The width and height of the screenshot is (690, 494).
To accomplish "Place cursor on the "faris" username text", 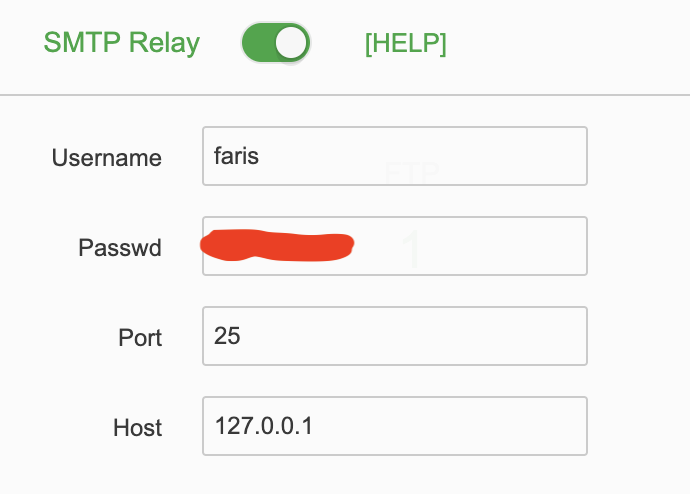I will click(x=236, y=156).
